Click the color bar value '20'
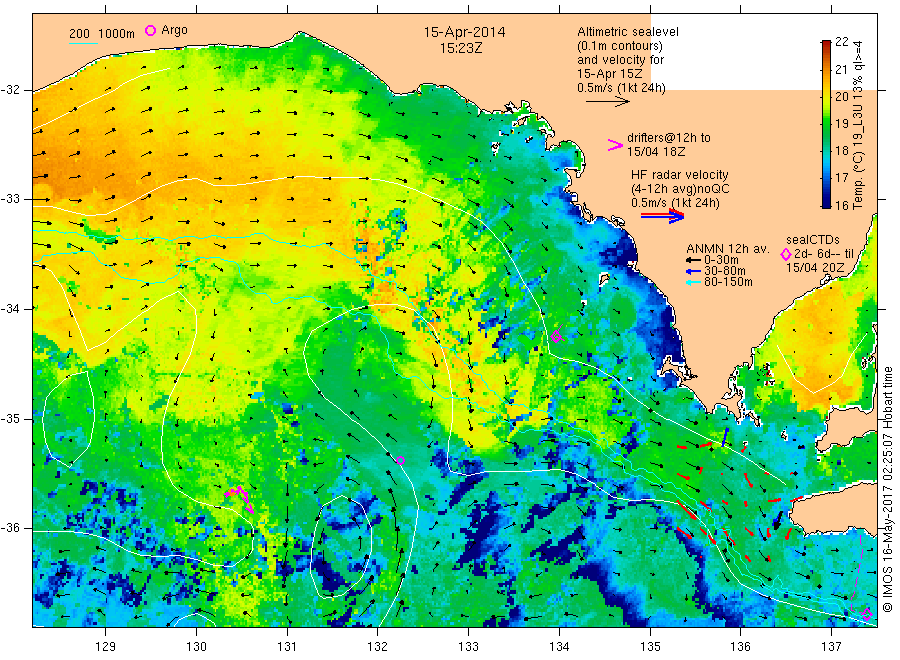Viewport: 900px width, 660px height. tap(841, 96)
